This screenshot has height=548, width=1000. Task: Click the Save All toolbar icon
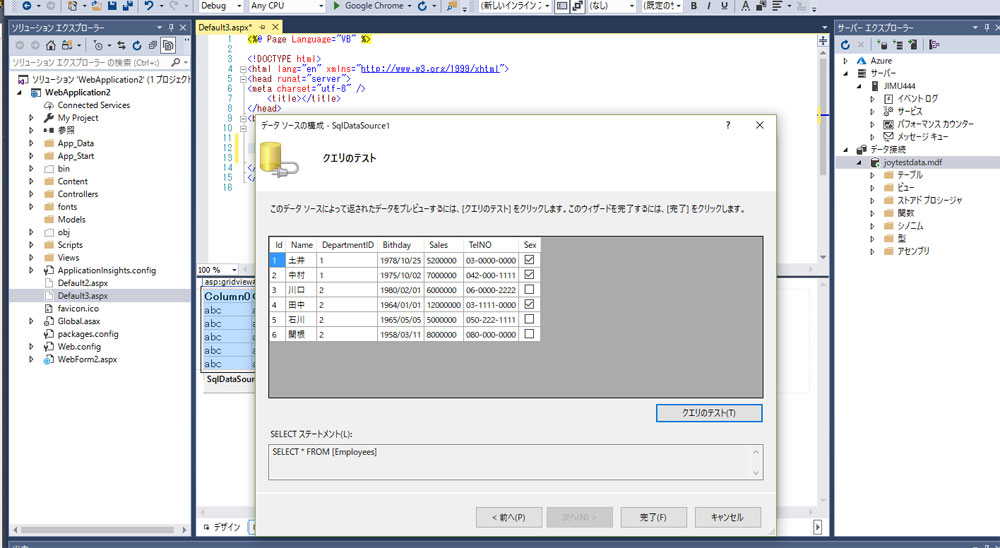128,6
